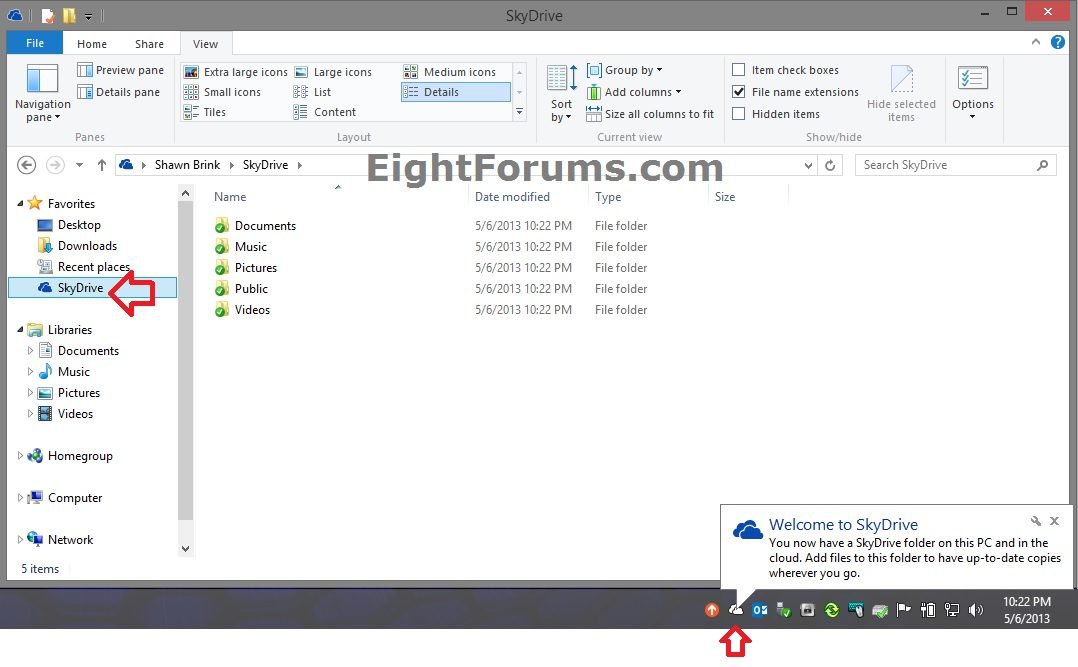The width and height of the screenshot is (1078, 667).
Task: Open the File menu
Action: pos(34,43)
